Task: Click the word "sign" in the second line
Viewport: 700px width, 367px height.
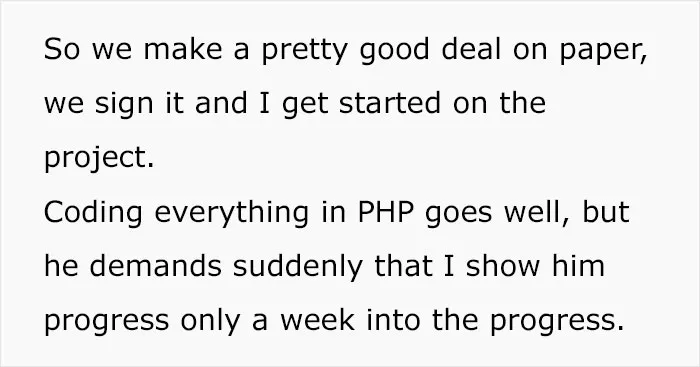Action: click(x=123, y=106)
